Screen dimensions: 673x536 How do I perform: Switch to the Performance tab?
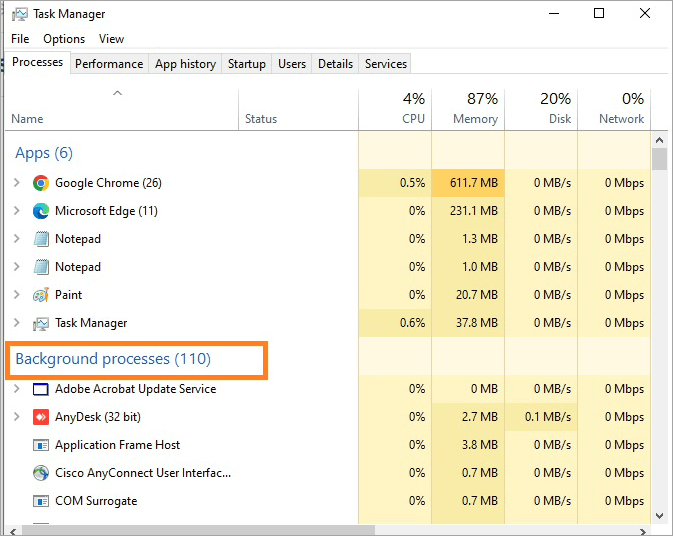(x=109, y=64)
